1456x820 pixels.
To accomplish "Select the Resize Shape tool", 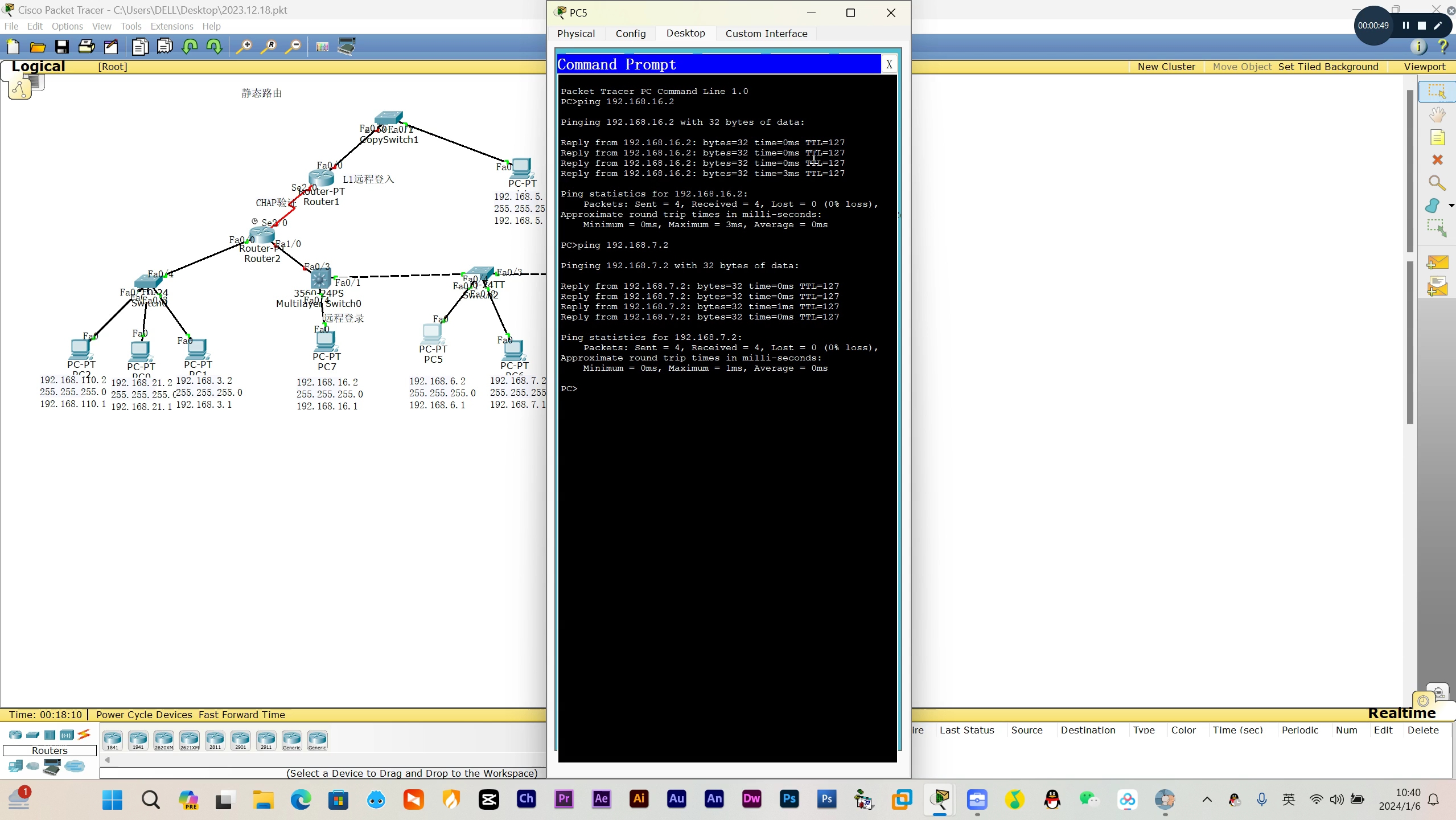I will click(1437, 228).
